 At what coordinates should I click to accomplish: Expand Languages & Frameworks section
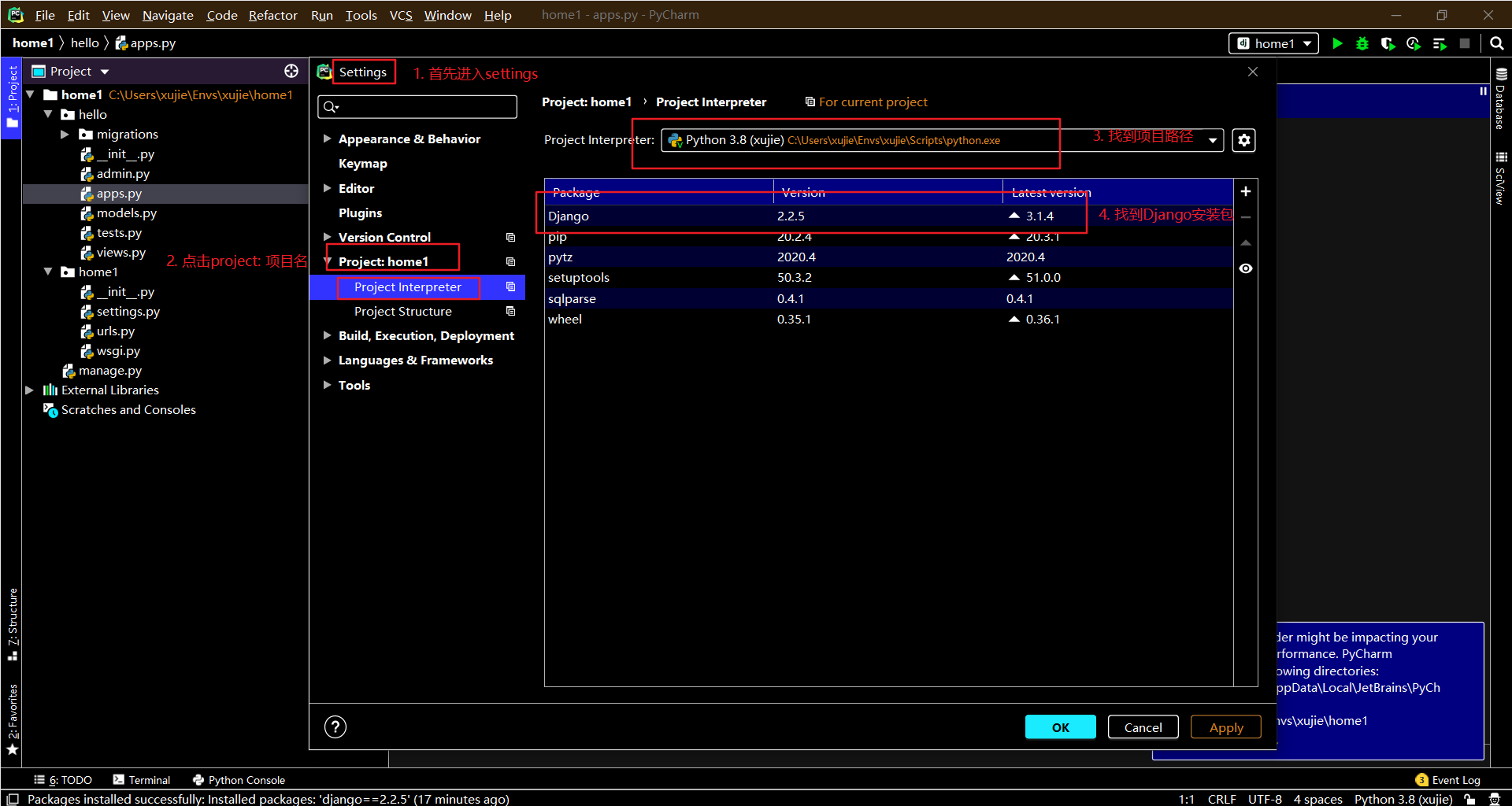pos(327,360)
